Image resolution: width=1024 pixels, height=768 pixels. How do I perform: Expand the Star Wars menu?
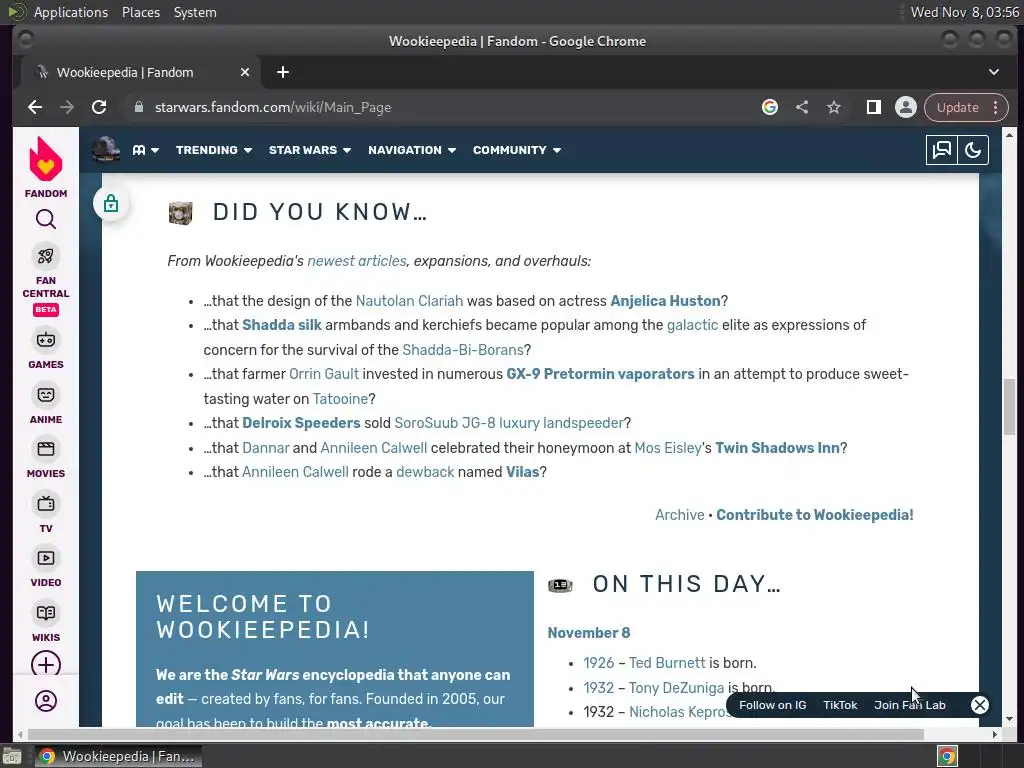tap(310, 150)
